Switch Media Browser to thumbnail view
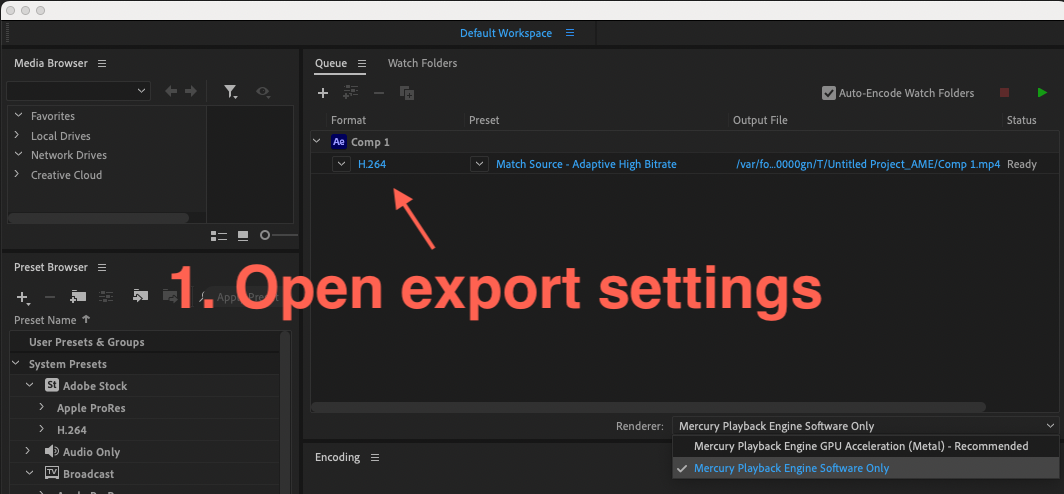The height and width of the screenshot is (494, 1064). (x=243, y=235)
